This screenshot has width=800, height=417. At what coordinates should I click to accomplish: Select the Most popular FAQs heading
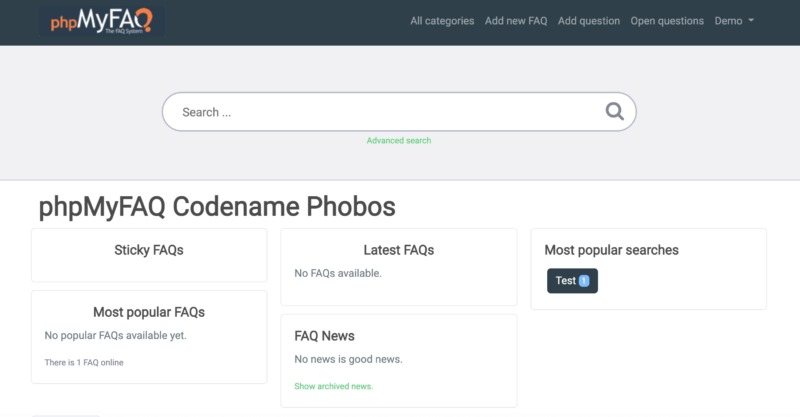point(149,312)
